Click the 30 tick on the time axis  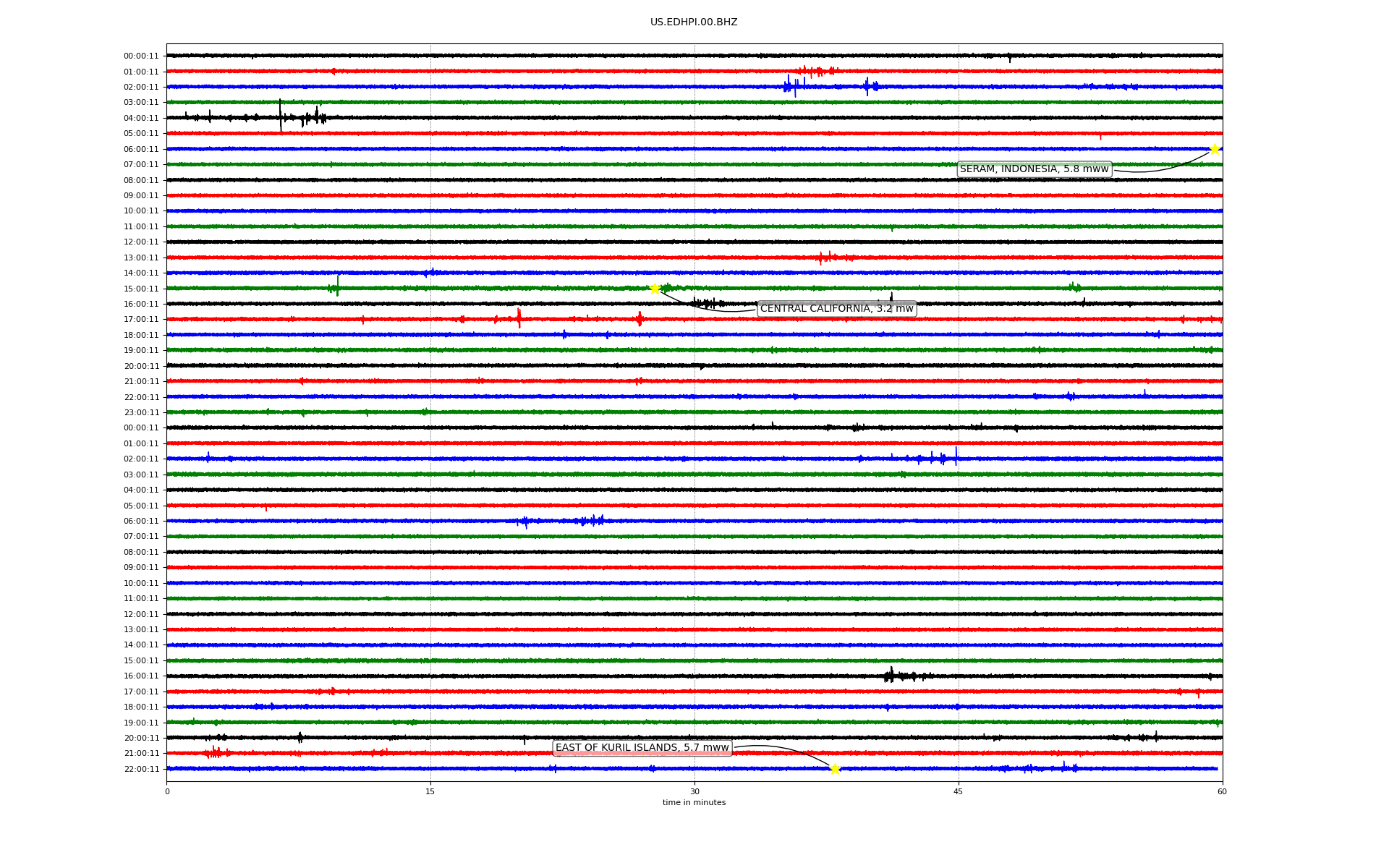pyautogui.click(x=694, y=791)
